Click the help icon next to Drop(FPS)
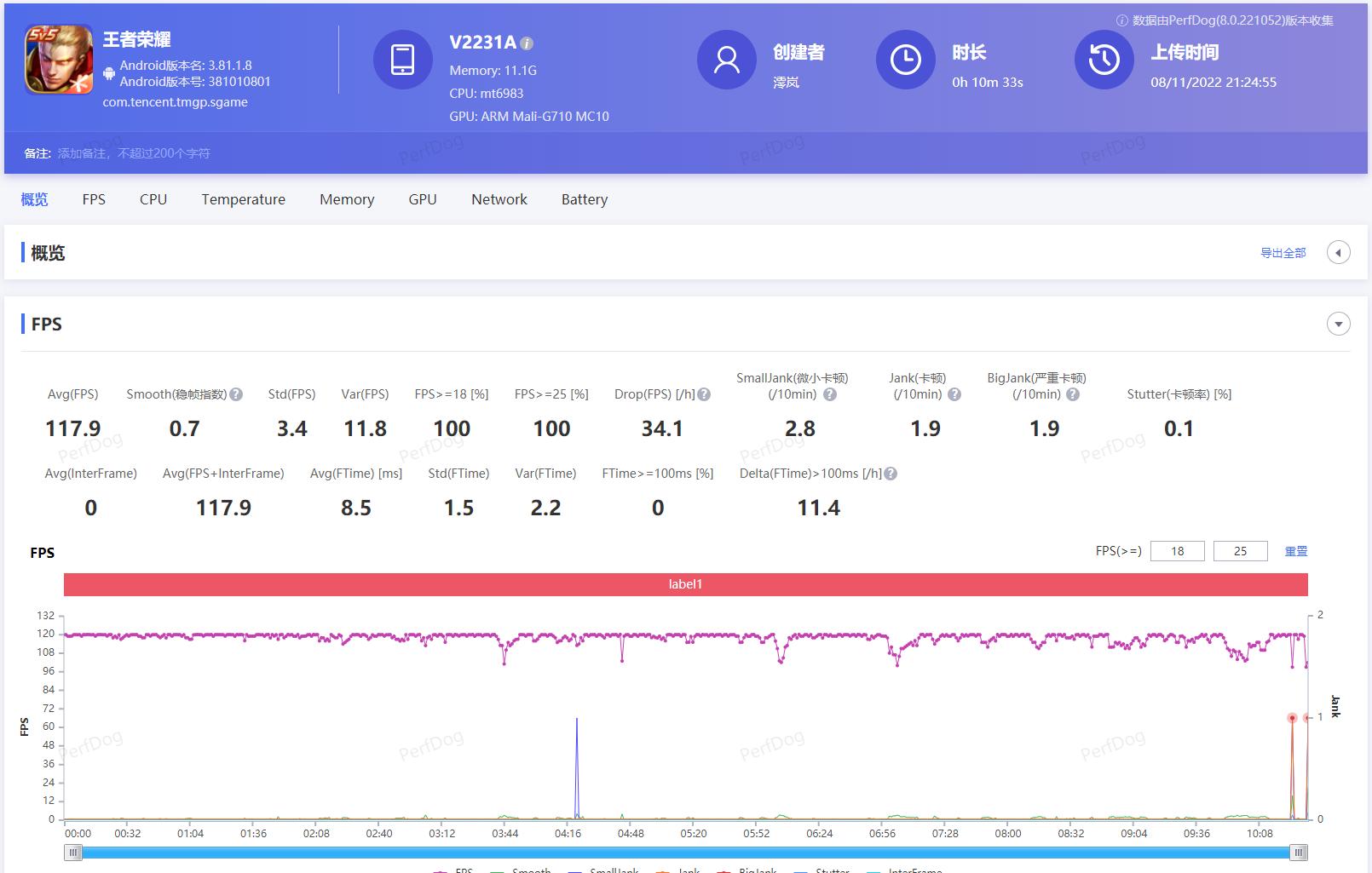Image resolution: width=1372 pixels, height=873 pixels. (x=703, y=393)
